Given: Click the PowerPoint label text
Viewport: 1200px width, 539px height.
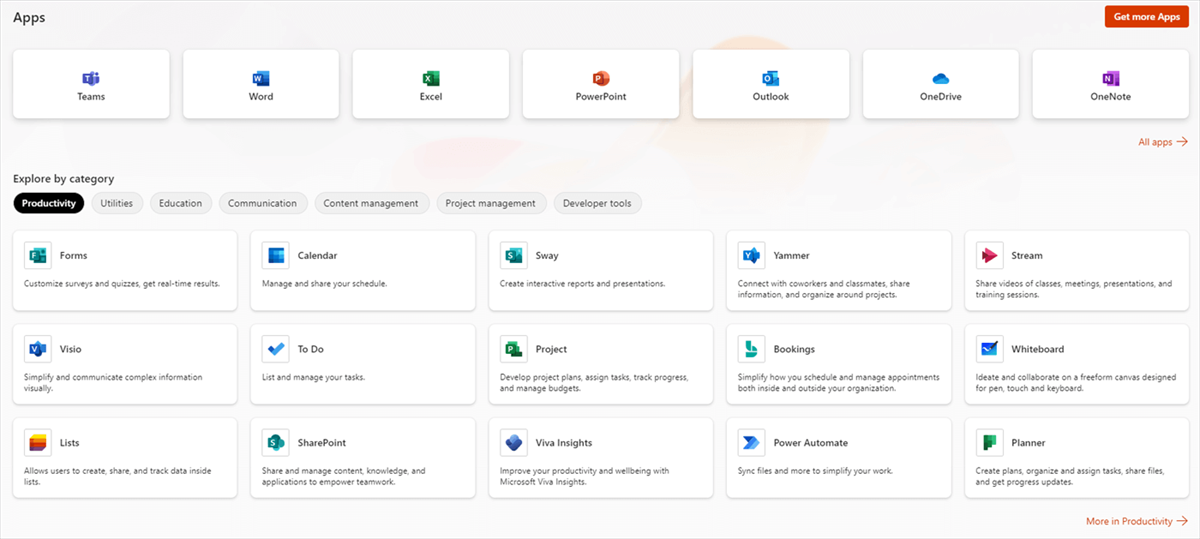Looking at the screenshot, I should pyautogui.click(x=601, y=97).
